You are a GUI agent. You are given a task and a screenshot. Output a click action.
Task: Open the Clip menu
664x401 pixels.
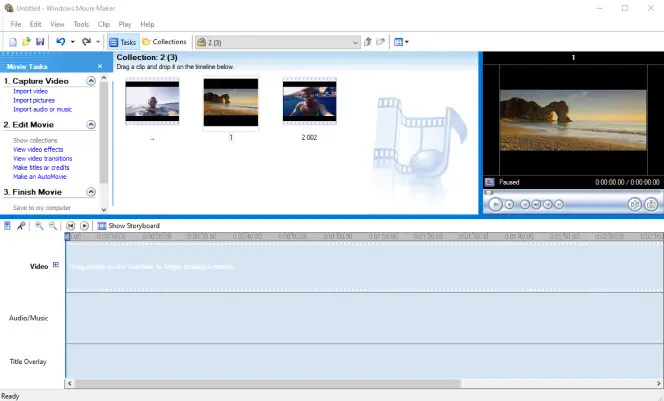104,24
